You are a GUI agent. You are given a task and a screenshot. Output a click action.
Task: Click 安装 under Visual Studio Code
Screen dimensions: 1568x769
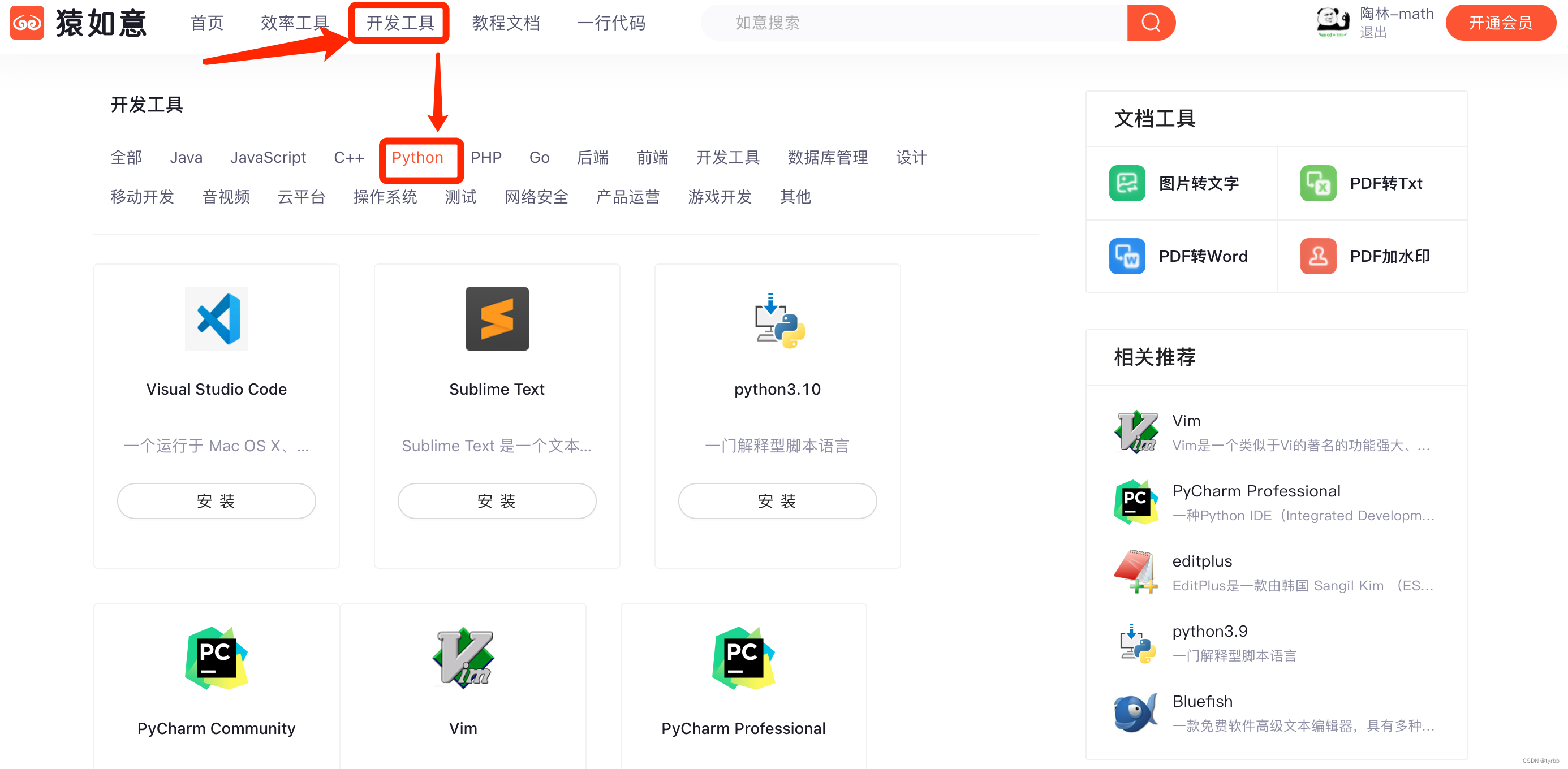(217, 501)
